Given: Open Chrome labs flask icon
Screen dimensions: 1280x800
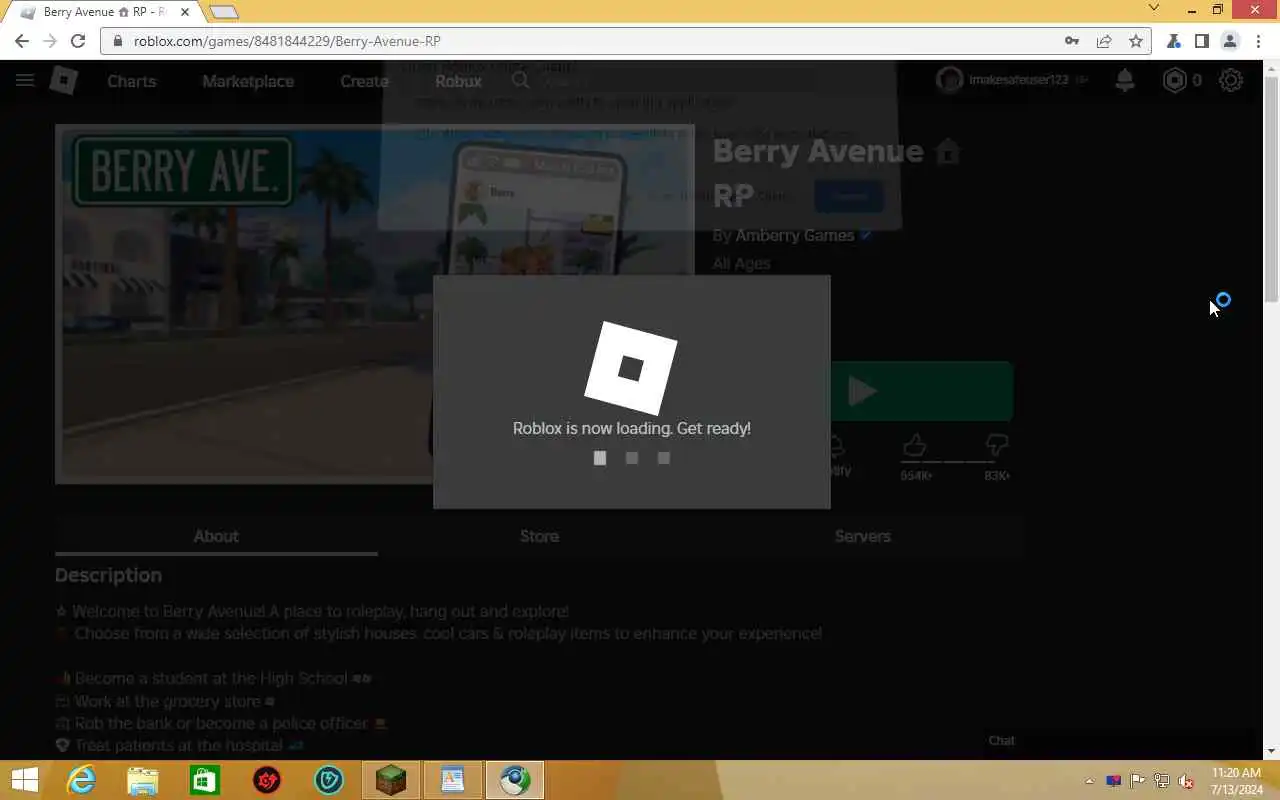Looking at the screenshot, I should [1174, 41].
